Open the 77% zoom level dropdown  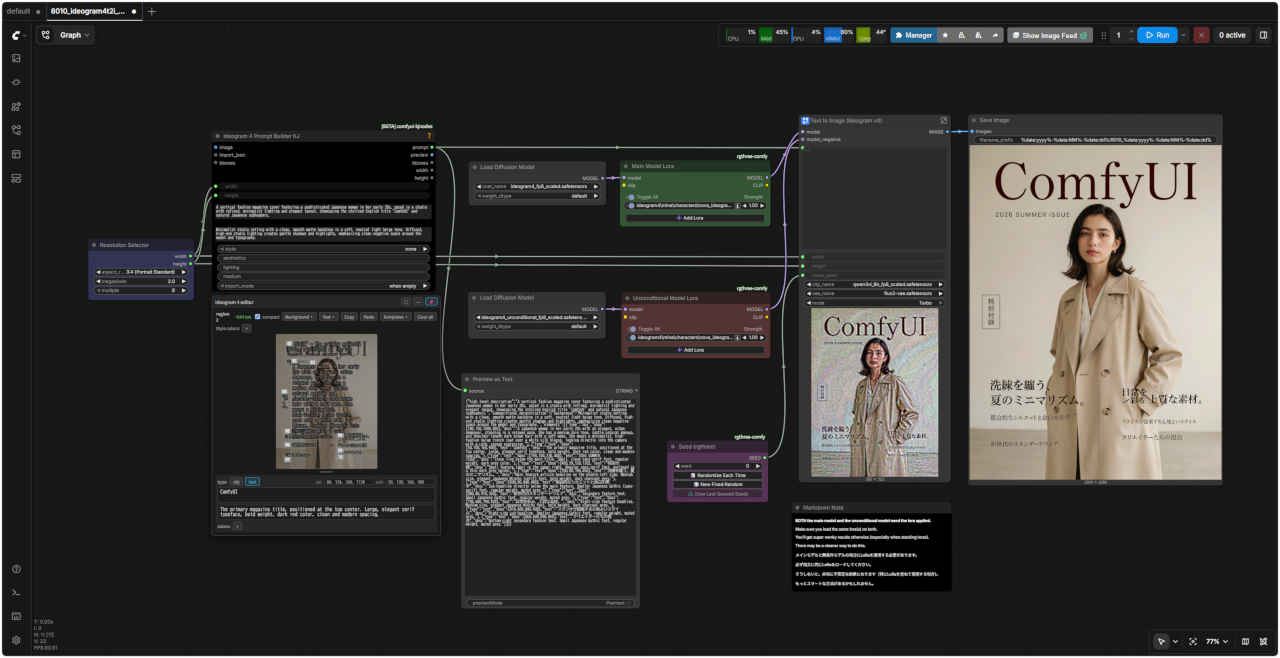(1215, 641)
